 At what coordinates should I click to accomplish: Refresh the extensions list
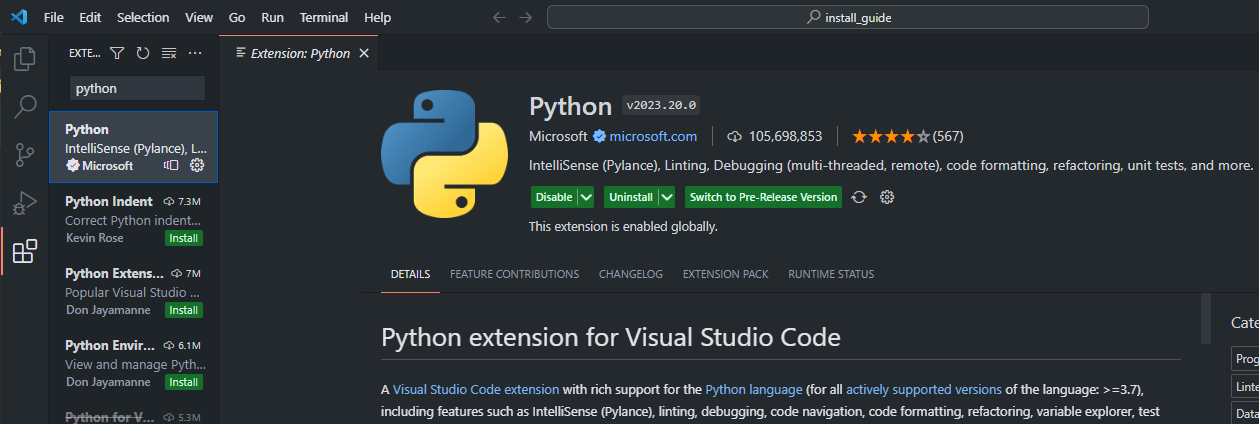tap(143, 53)
